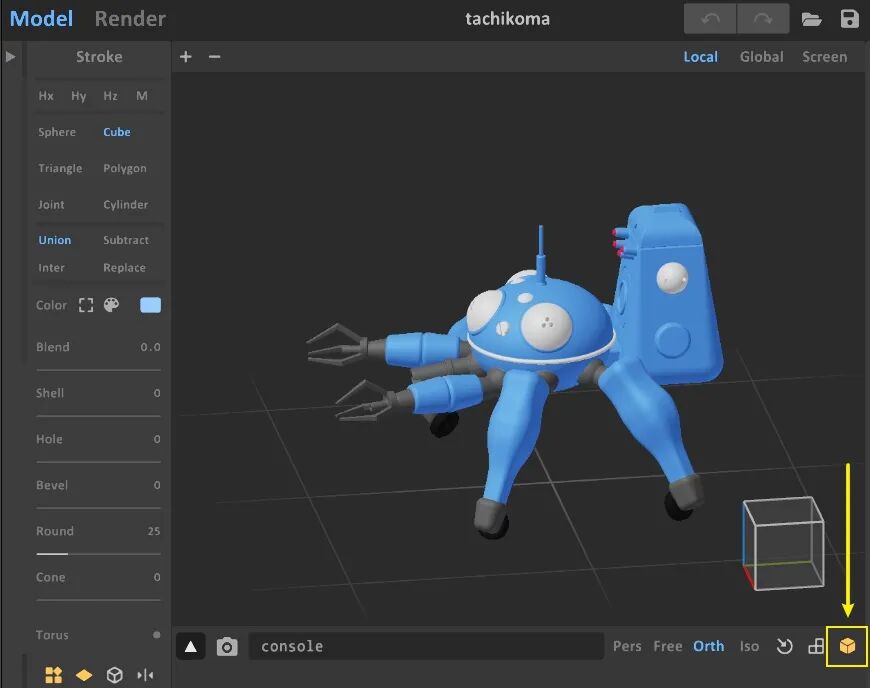The height and width of the screenshot is (688, 870).
Task: Toggle Hz symmetry option
Action: tap(110, 96)
